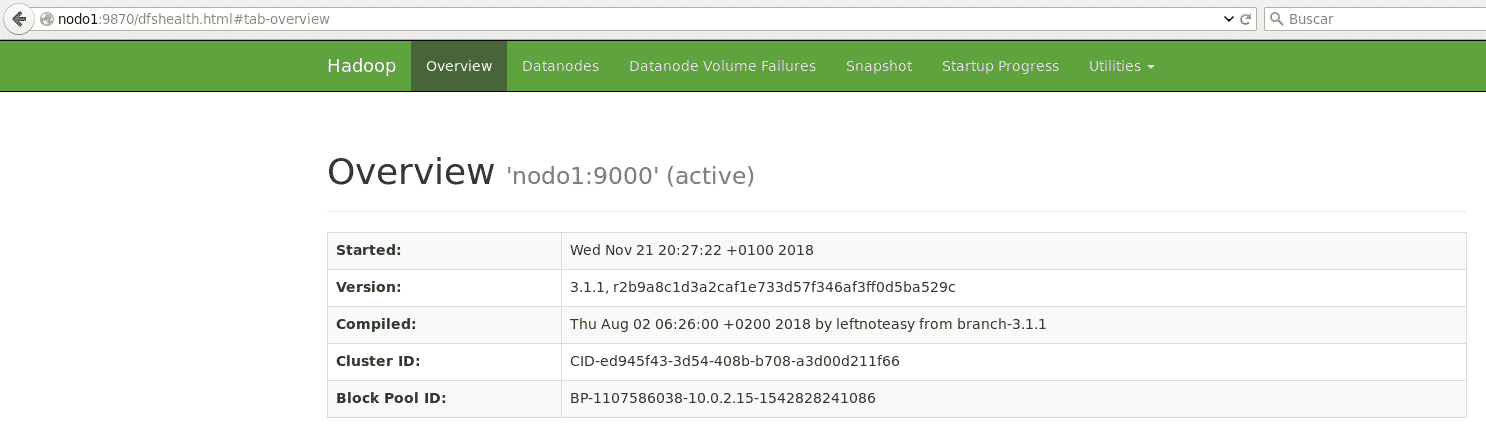
Task: Open the Datanodes tab
Action: click(x=560, y=66)
